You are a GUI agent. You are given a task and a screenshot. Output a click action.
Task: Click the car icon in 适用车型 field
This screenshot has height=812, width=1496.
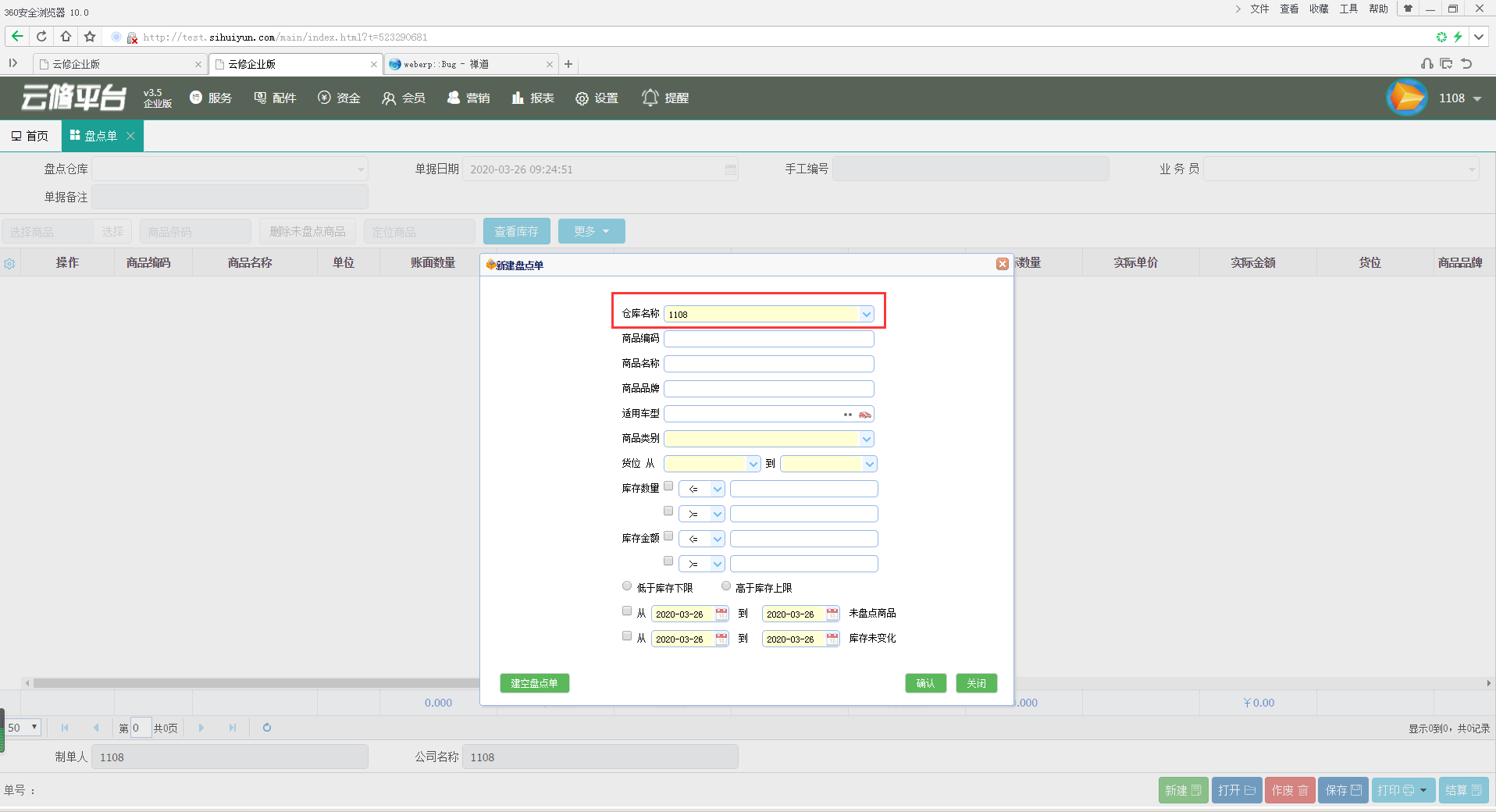[864, 415]
